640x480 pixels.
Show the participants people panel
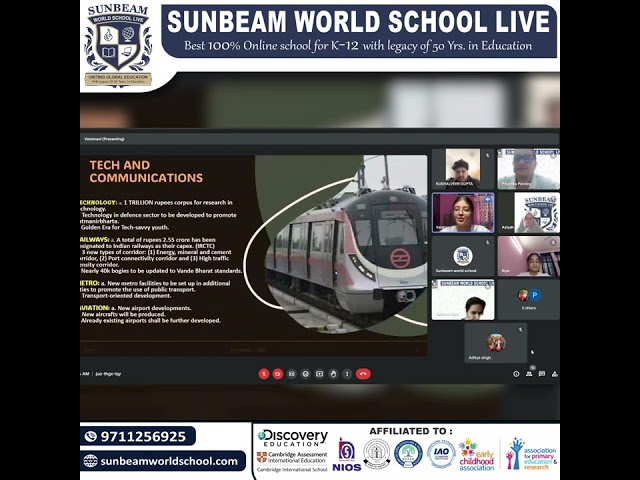[x=529, y=374]
